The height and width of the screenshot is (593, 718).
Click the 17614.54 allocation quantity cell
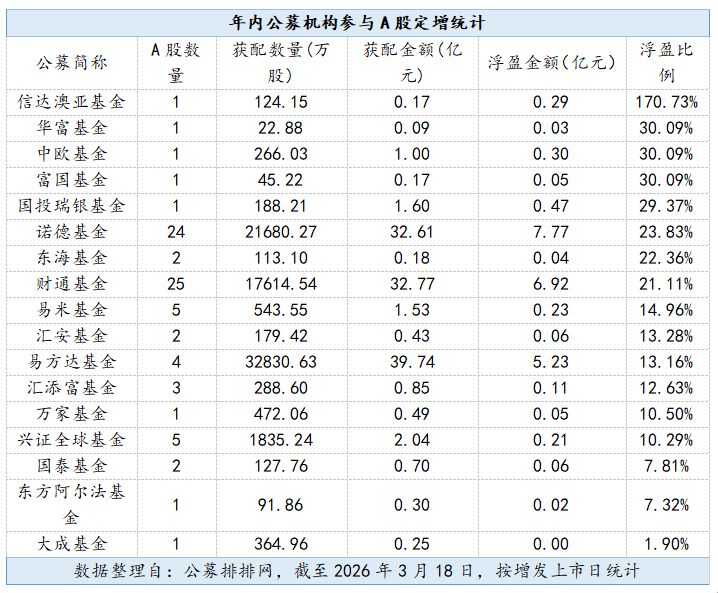pyautogui.click(x=281, y=284)
